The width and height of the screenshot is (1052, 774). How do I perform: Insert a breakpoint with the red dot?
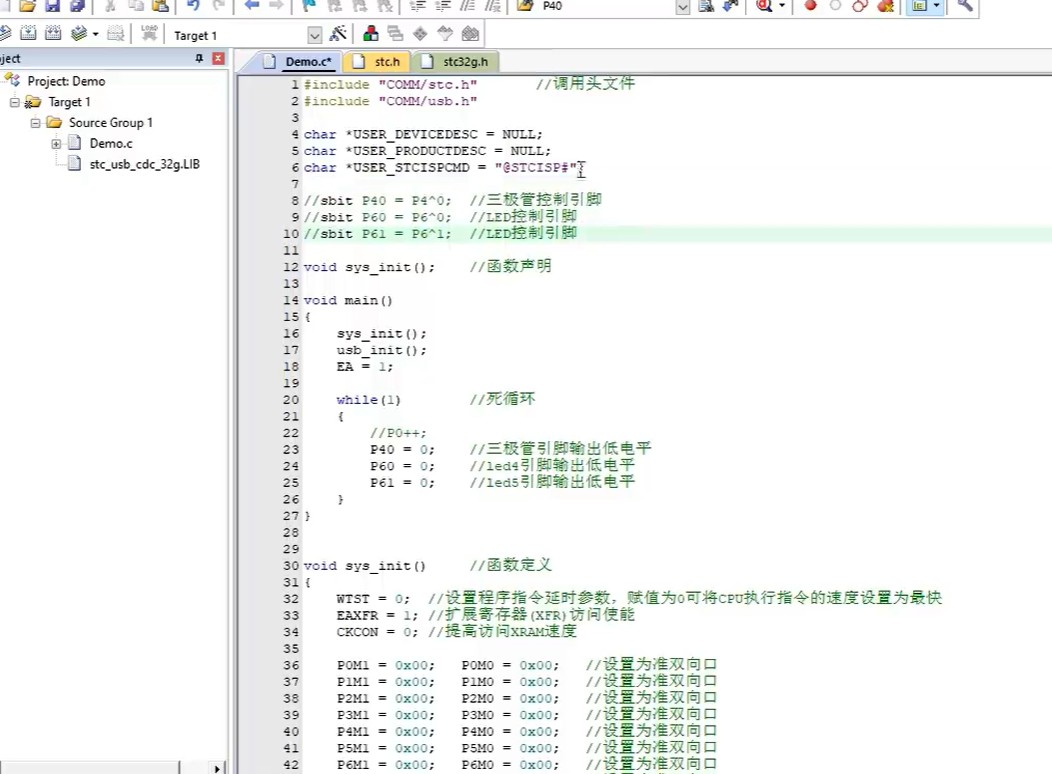(x=810, y=6)
